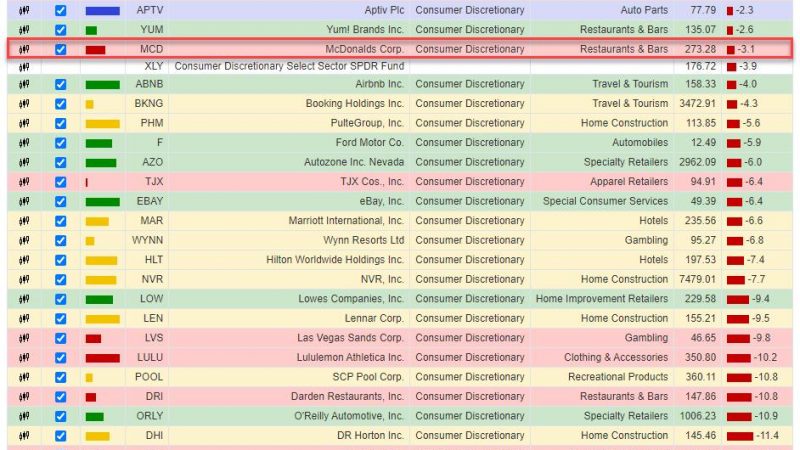
Task: Open the chart icon for Ford row
Action: click(x=24, y=143)
